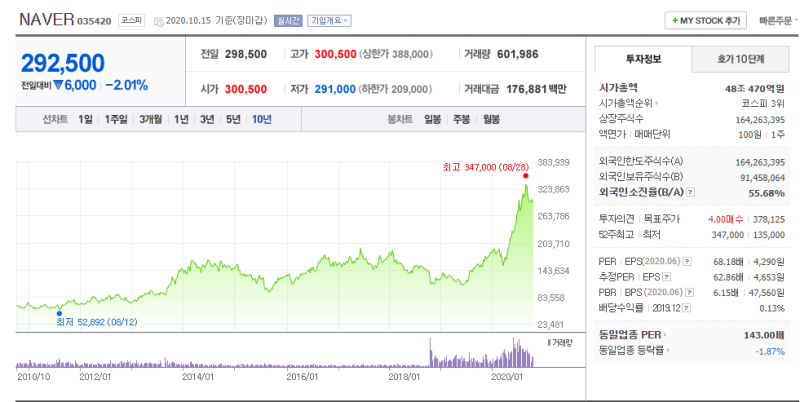Click the 최저 52,892 (08/12) label
This screenshot has height=402, width=800.
(x=97, y=322)
